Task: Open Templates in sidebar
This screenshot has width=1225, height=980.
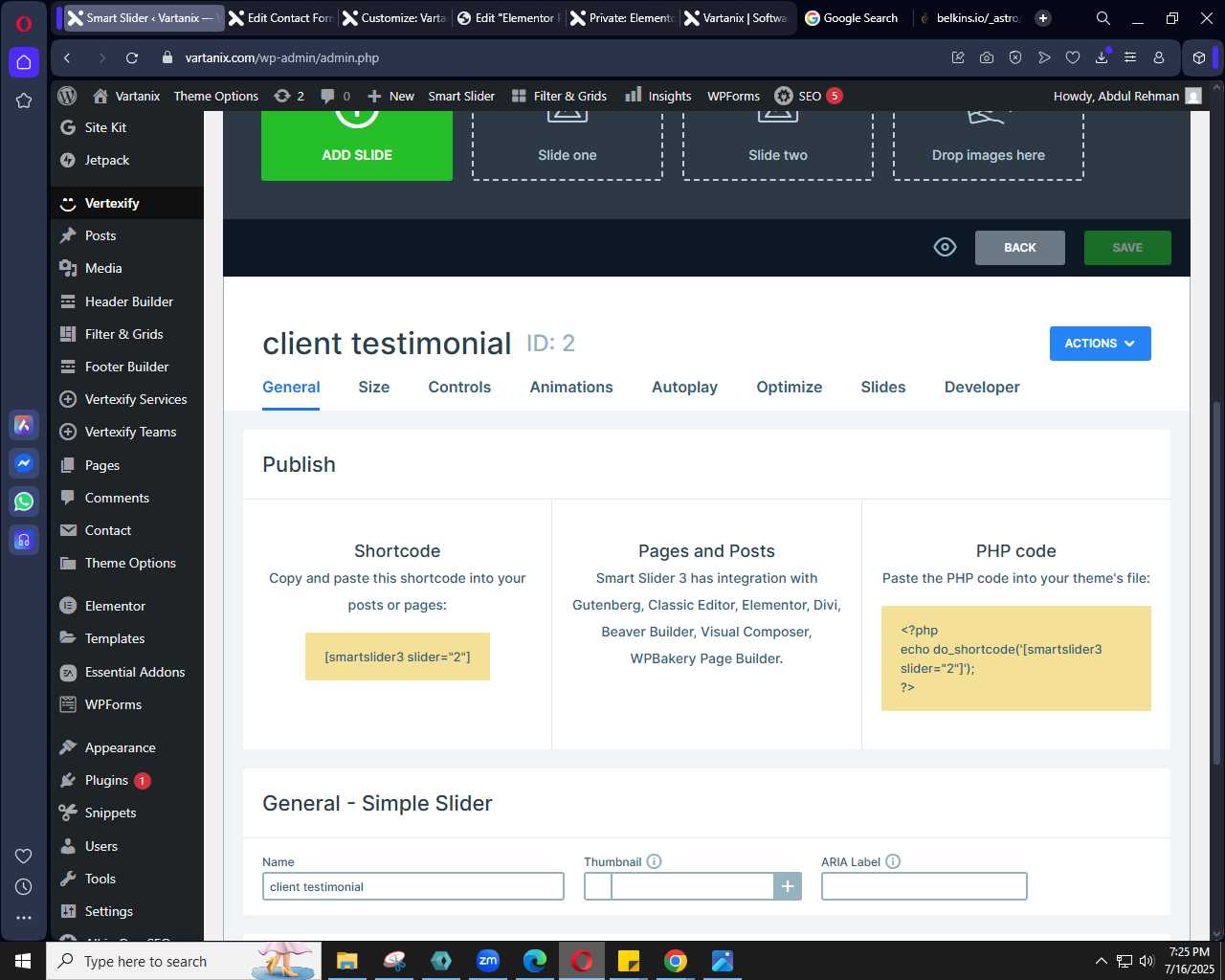Action: pos(126,638)
